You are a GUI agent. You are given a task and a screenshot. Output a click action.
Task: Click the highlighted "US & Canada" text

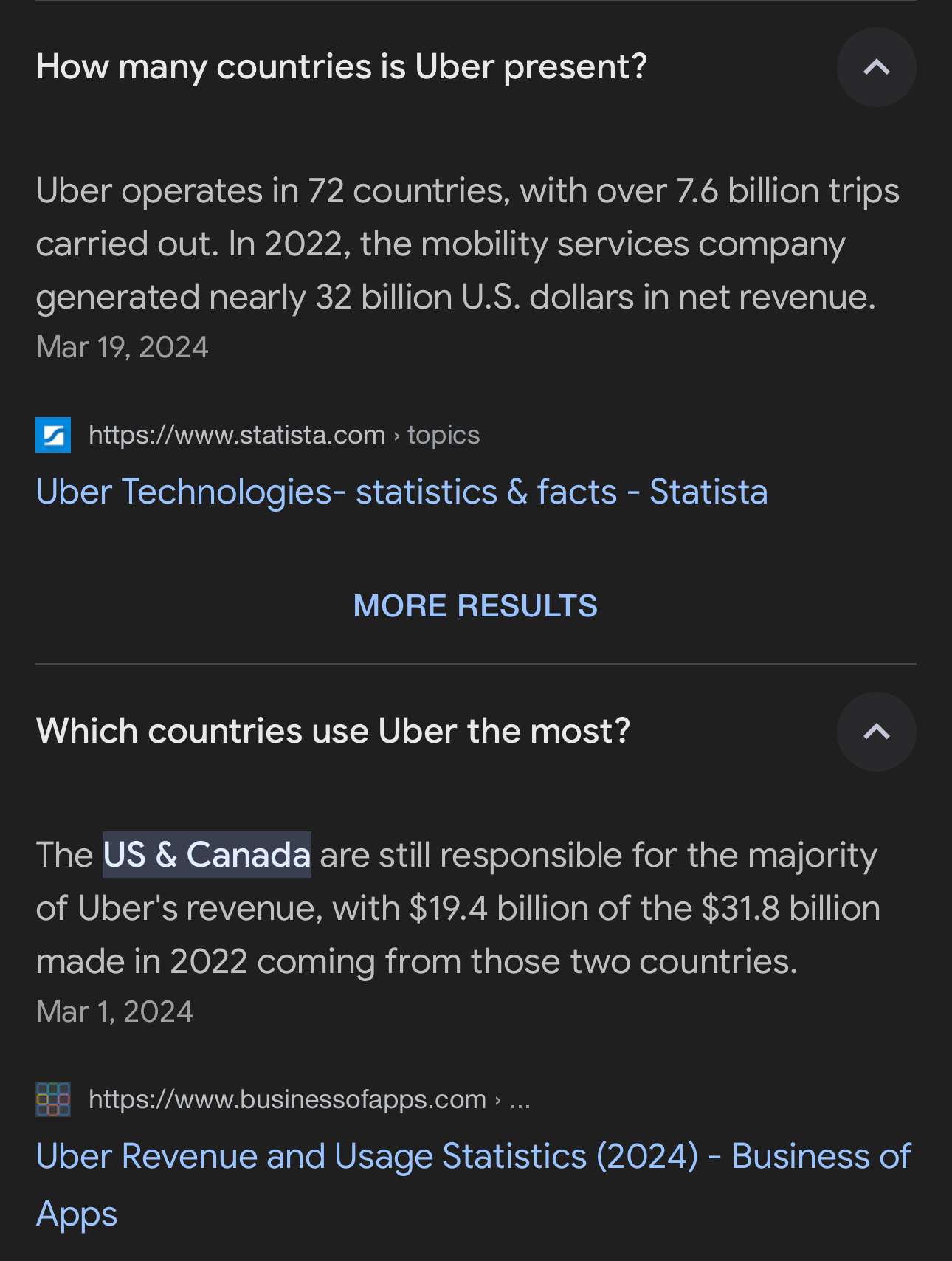click(207, 855)
